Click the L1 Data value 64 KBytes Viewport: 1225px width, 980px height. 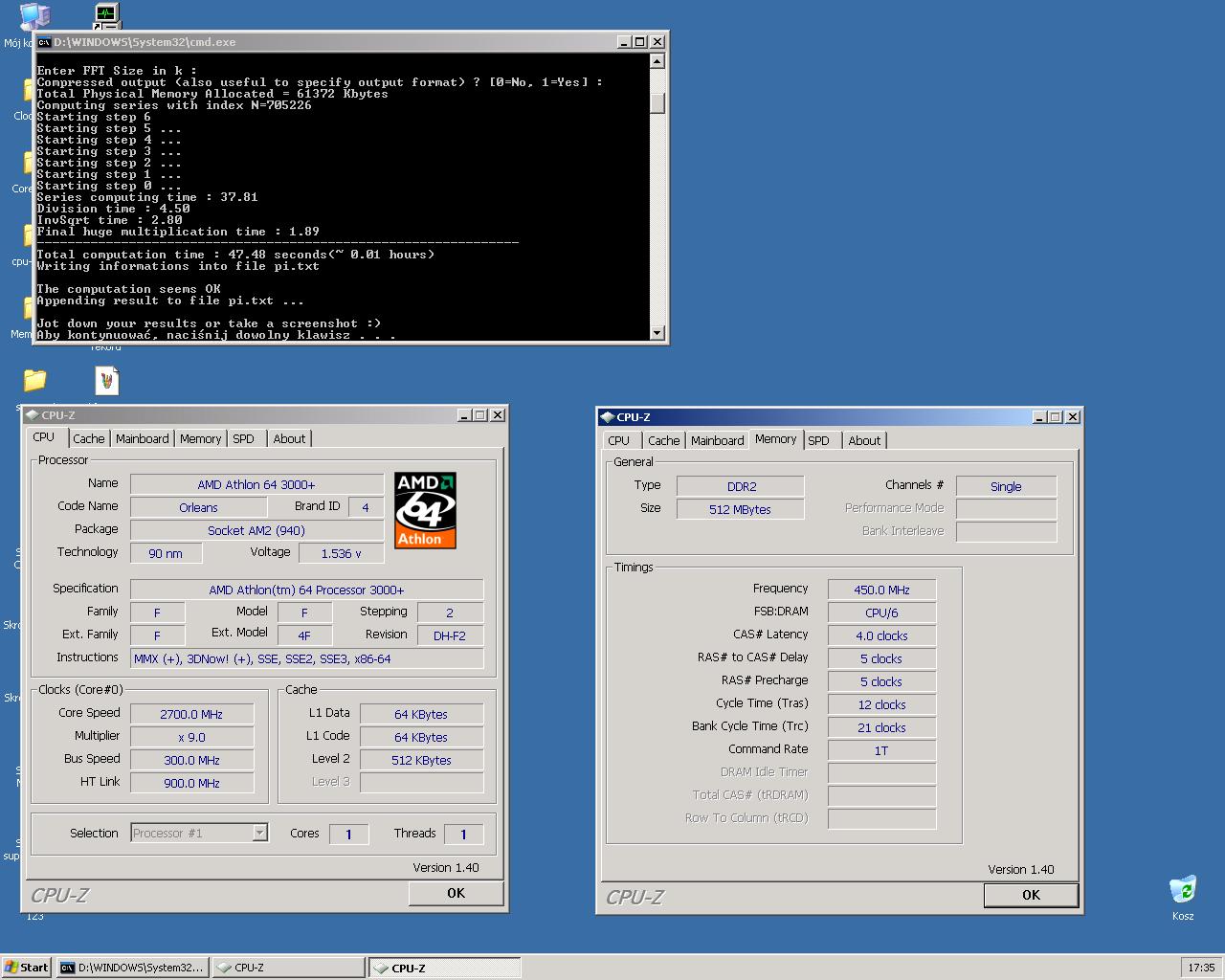pos(421,714)
